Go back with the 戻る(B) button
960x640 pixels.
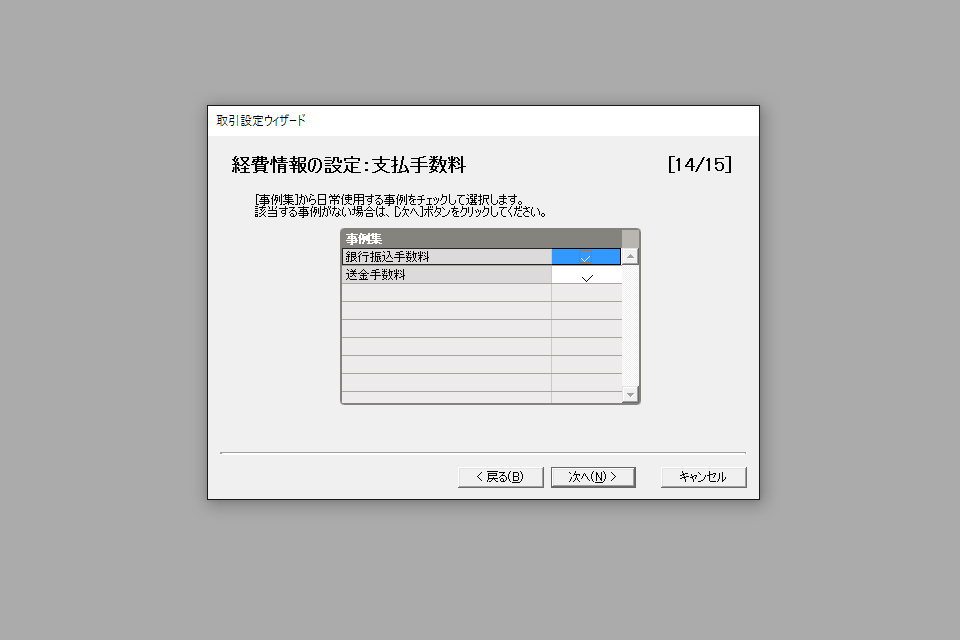pos(500,477)
